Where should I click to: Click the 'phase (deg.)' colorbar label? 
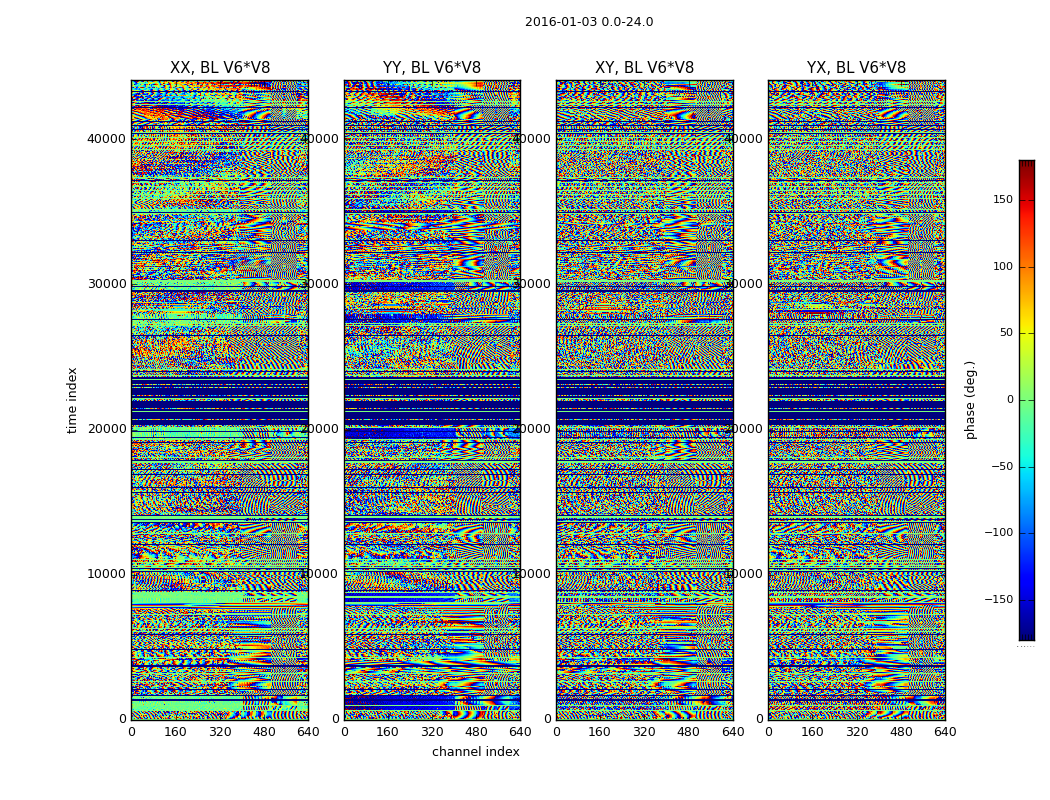(970, 400)
